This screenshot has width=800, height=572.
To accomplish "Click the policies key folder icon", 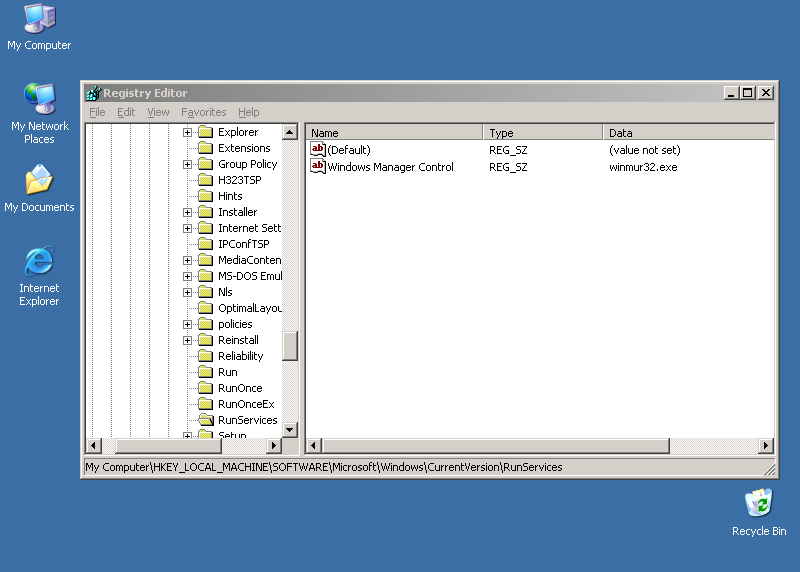I will point(206,324).
